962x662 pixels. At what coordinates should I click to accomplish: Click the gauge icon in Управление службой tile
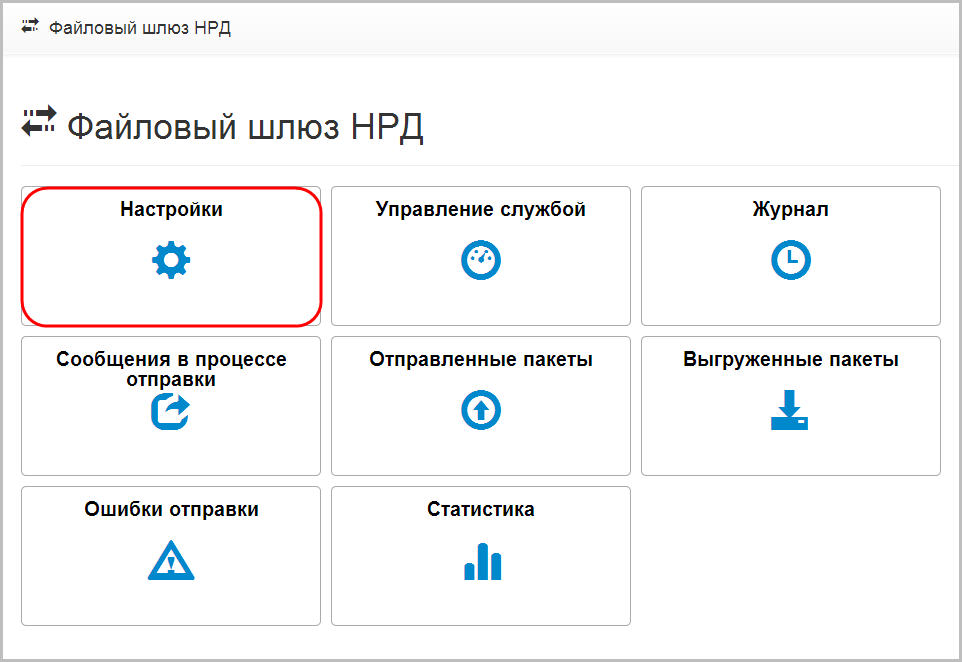pyautogui.click(x=481, y=260)
